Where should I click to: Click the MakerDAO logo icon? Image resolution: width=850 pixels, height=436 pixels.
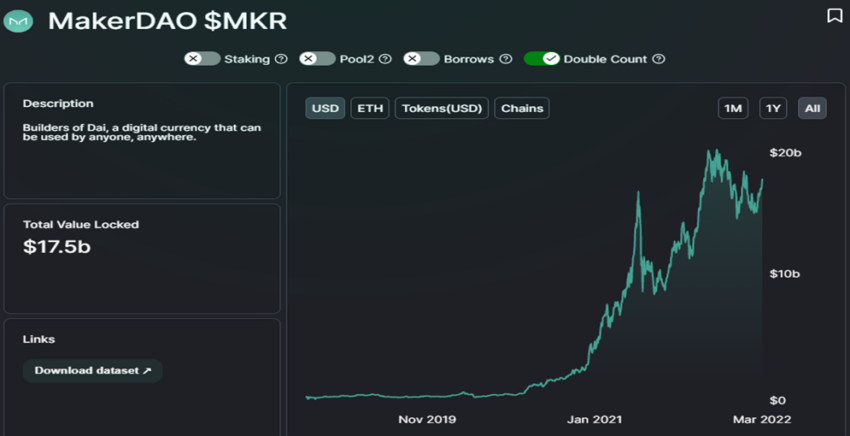pos(18,21)
